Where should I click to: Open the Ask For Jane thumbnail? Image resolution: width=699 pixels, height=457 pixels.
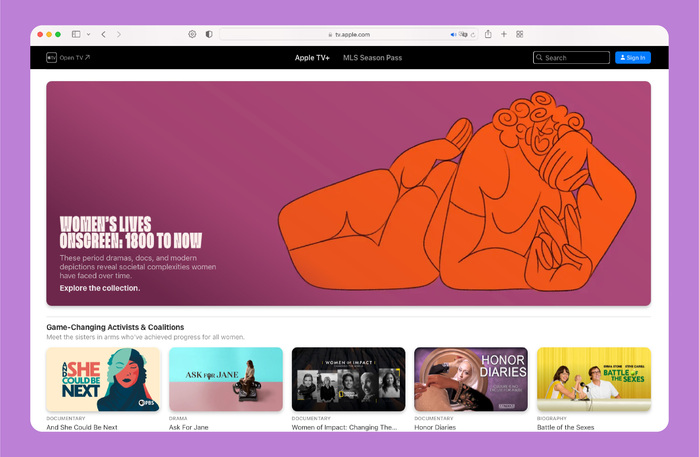click(x=226, y=379)
